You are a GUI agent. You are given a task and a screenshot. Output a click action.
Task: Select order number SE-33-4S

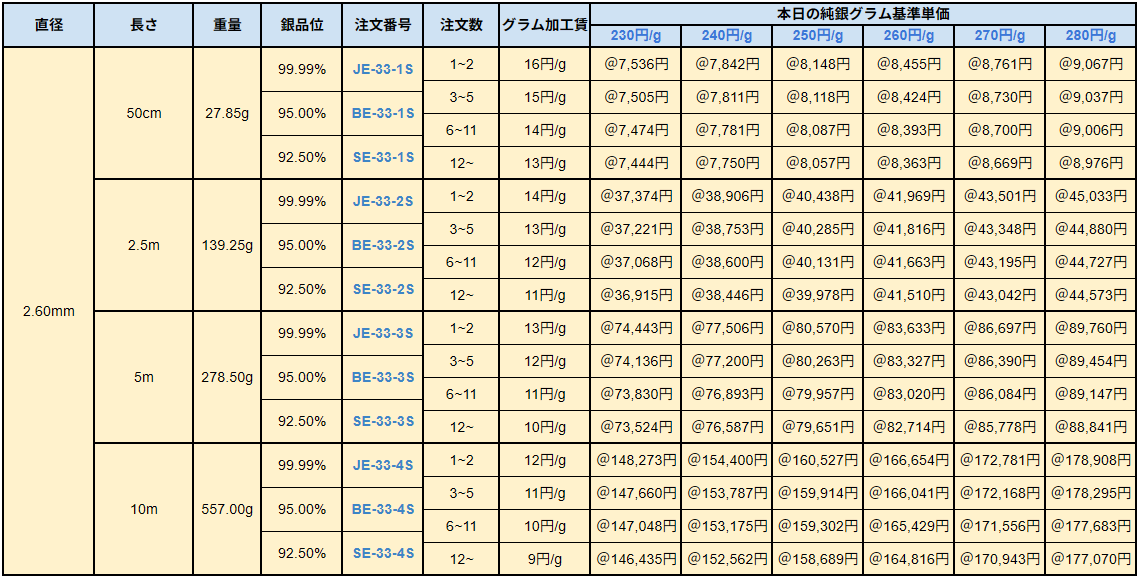383,553
